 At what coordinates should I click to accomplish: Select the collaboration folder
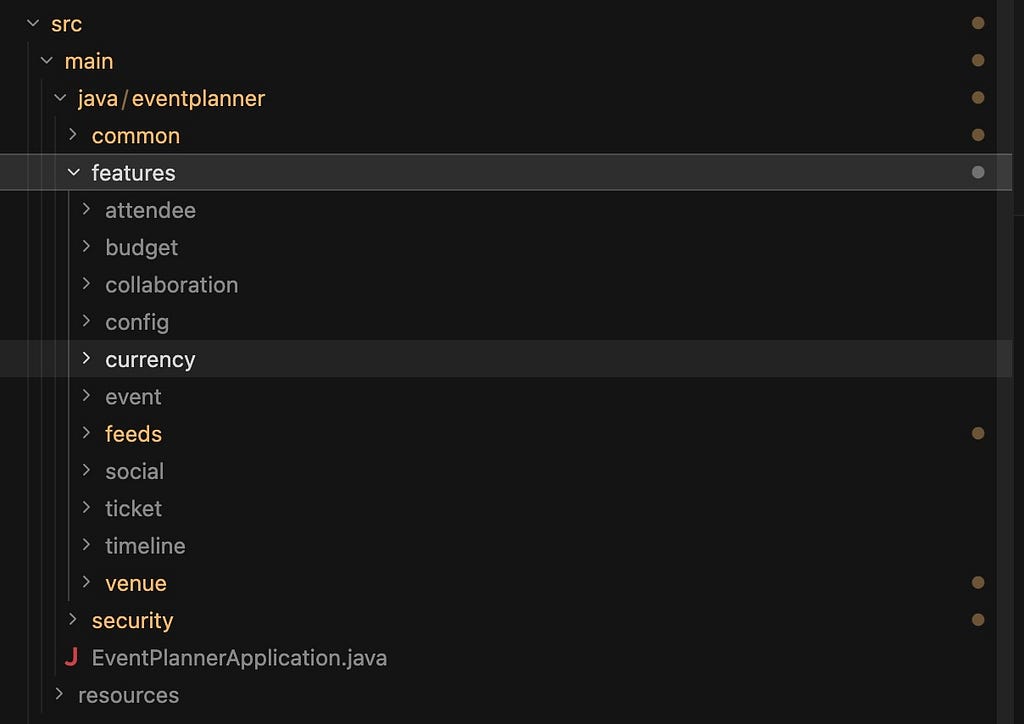click(x=172, y=285)
